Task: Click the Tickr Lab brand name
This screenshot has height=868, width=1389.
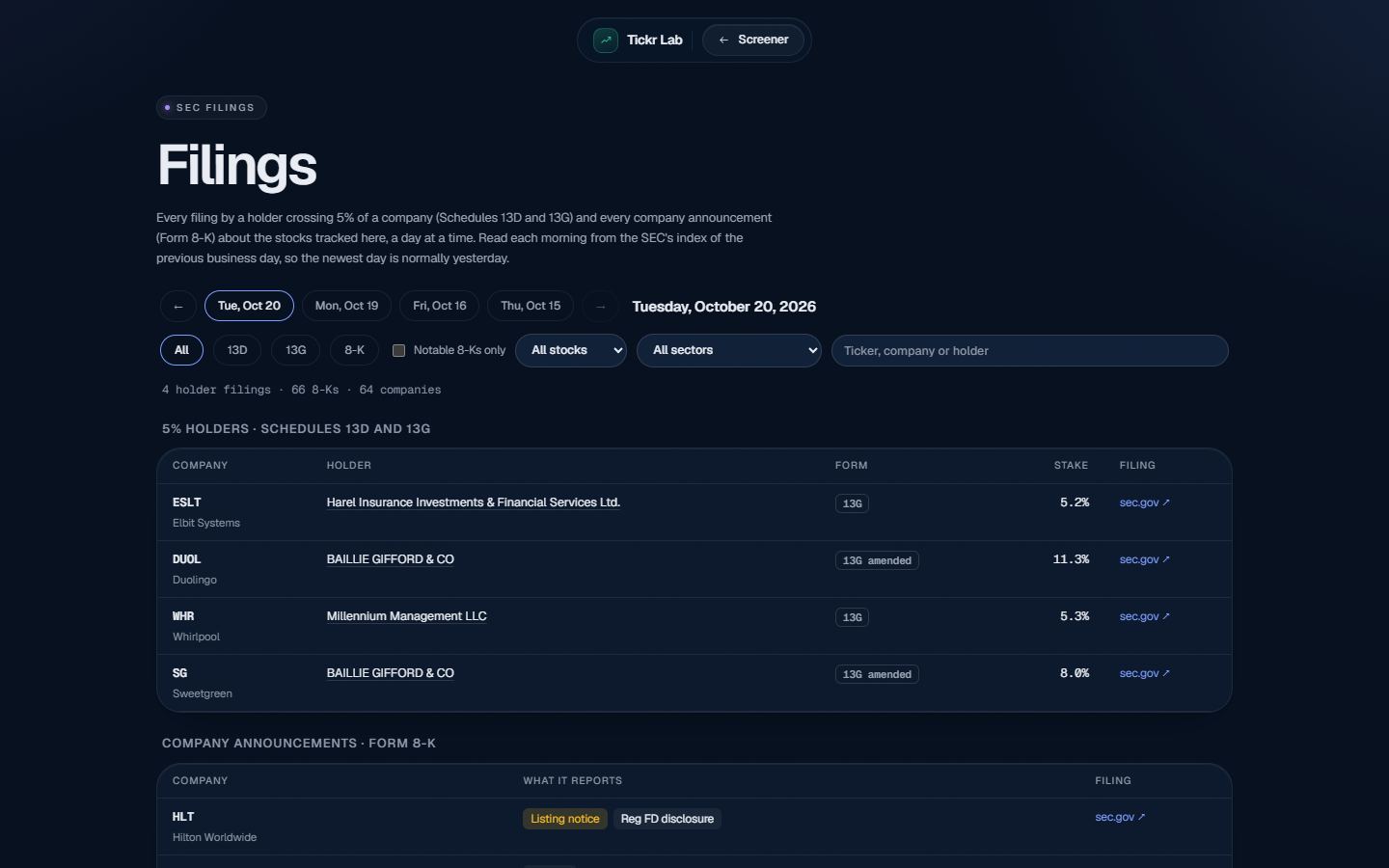Action: [655, 41]
